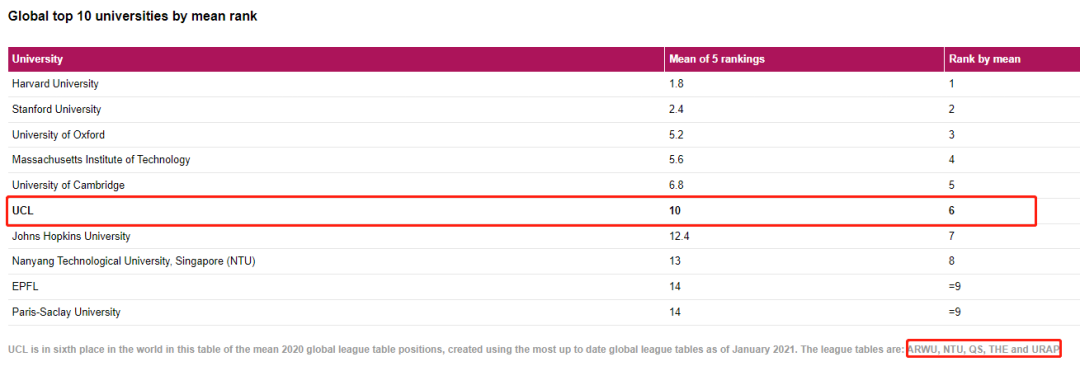Select the Stanford University cell
Image resolution: width=1080 pixels, height=371 pixels.
pos(56,109)
